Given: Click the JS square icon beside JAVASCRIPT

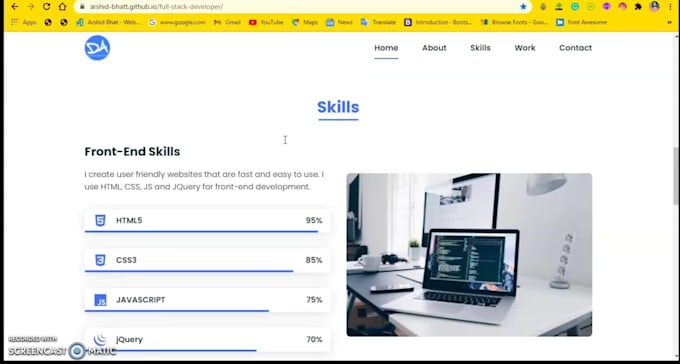Looking at the screenshot, I should point(100,300).
